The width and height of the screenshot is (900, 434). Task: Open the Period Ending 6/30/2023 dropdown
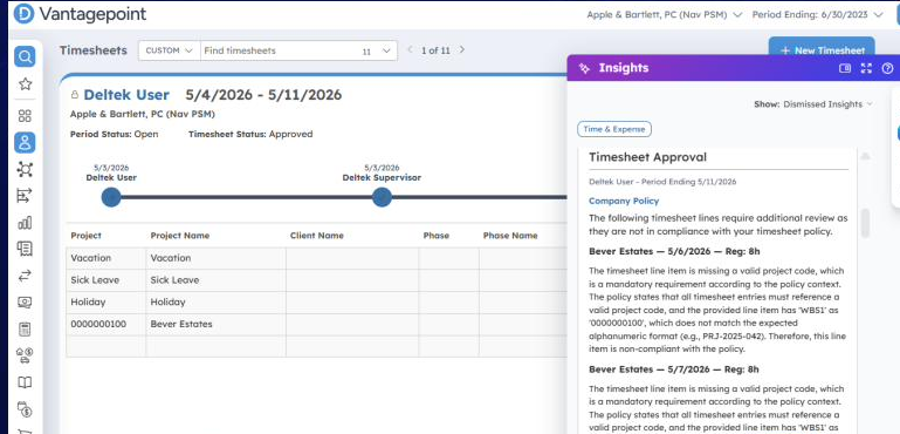tap(817, 15)
